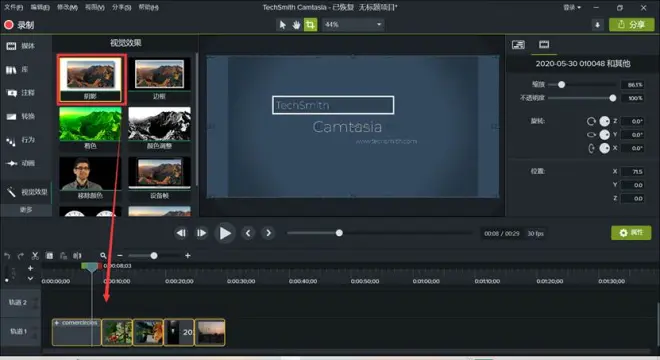Click the position Z value field

tap(633, 198)
